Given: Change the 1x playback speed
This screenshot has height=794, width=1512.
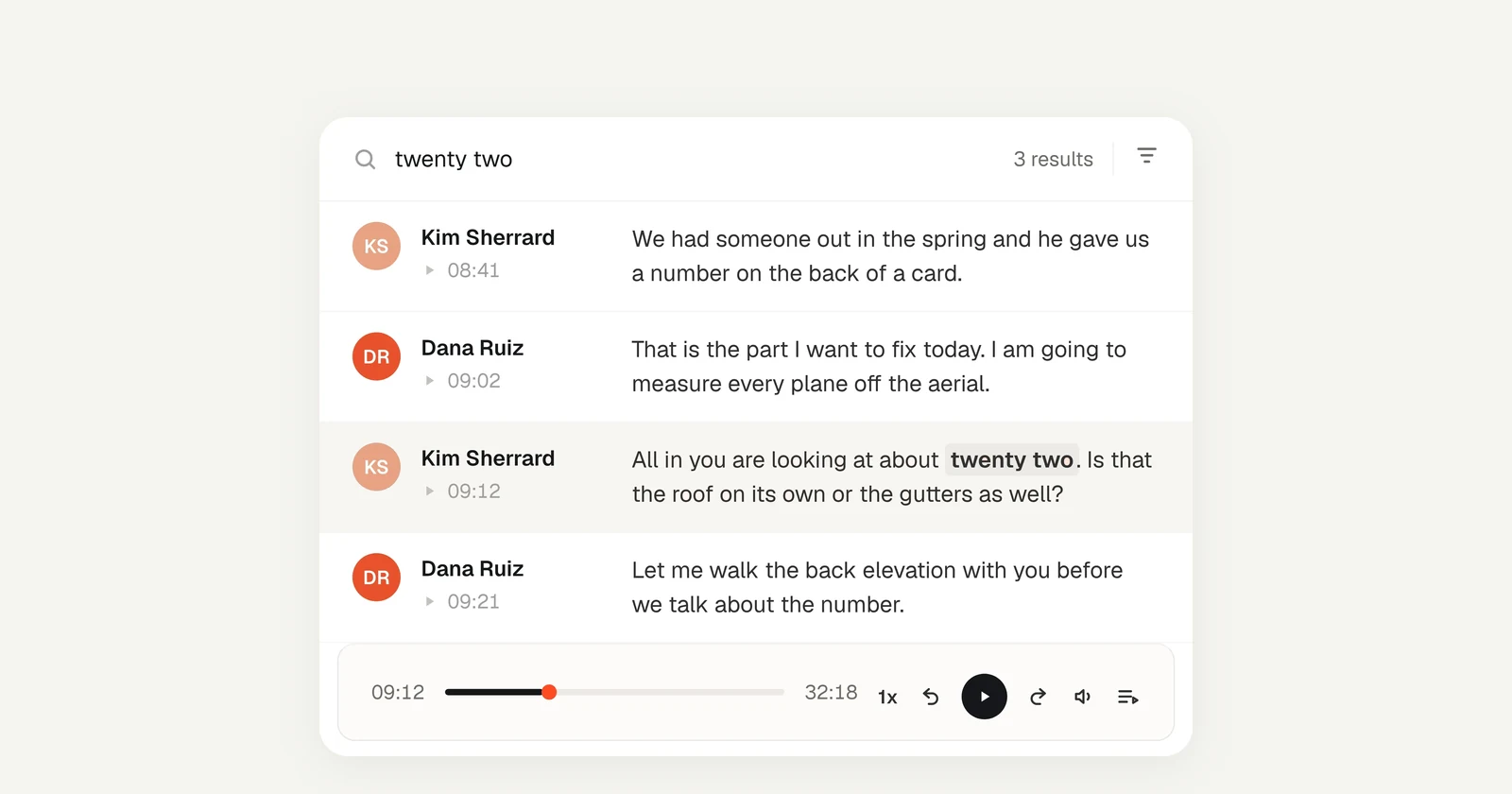Looking at the screenshot, I should point(887,697).
